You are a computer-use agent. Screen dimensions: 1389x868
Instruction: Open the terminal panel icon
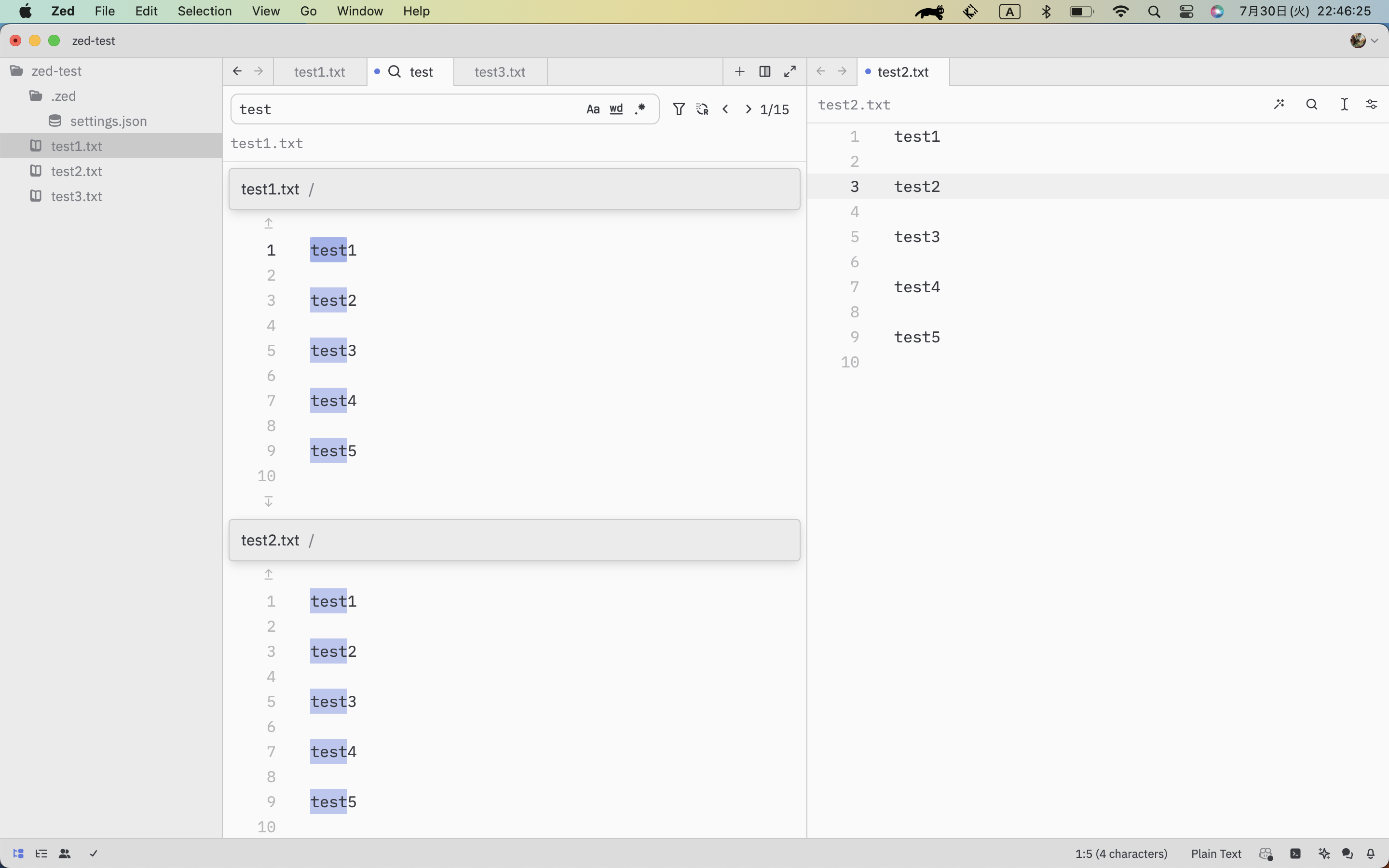pos(1295,854)
